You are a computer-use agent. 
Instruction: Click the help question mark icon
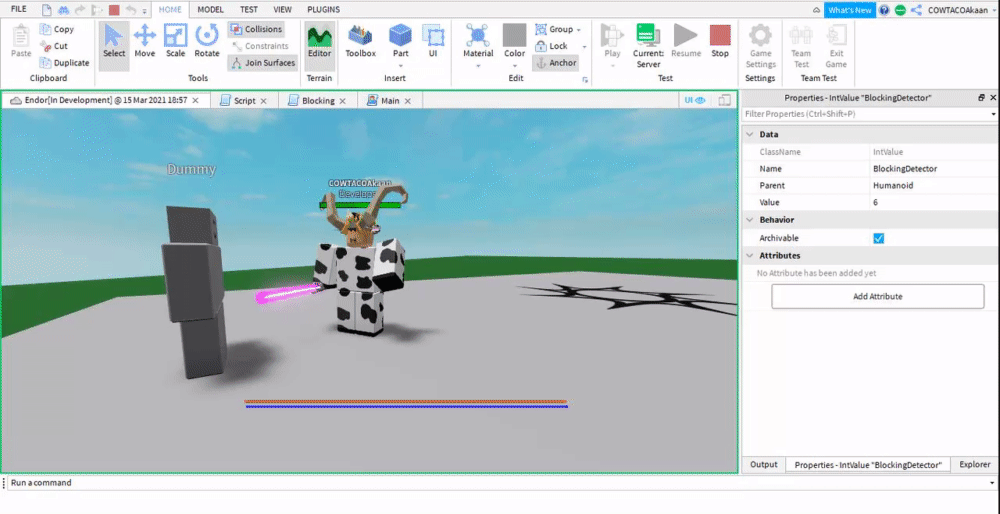[x=884, y=10]
